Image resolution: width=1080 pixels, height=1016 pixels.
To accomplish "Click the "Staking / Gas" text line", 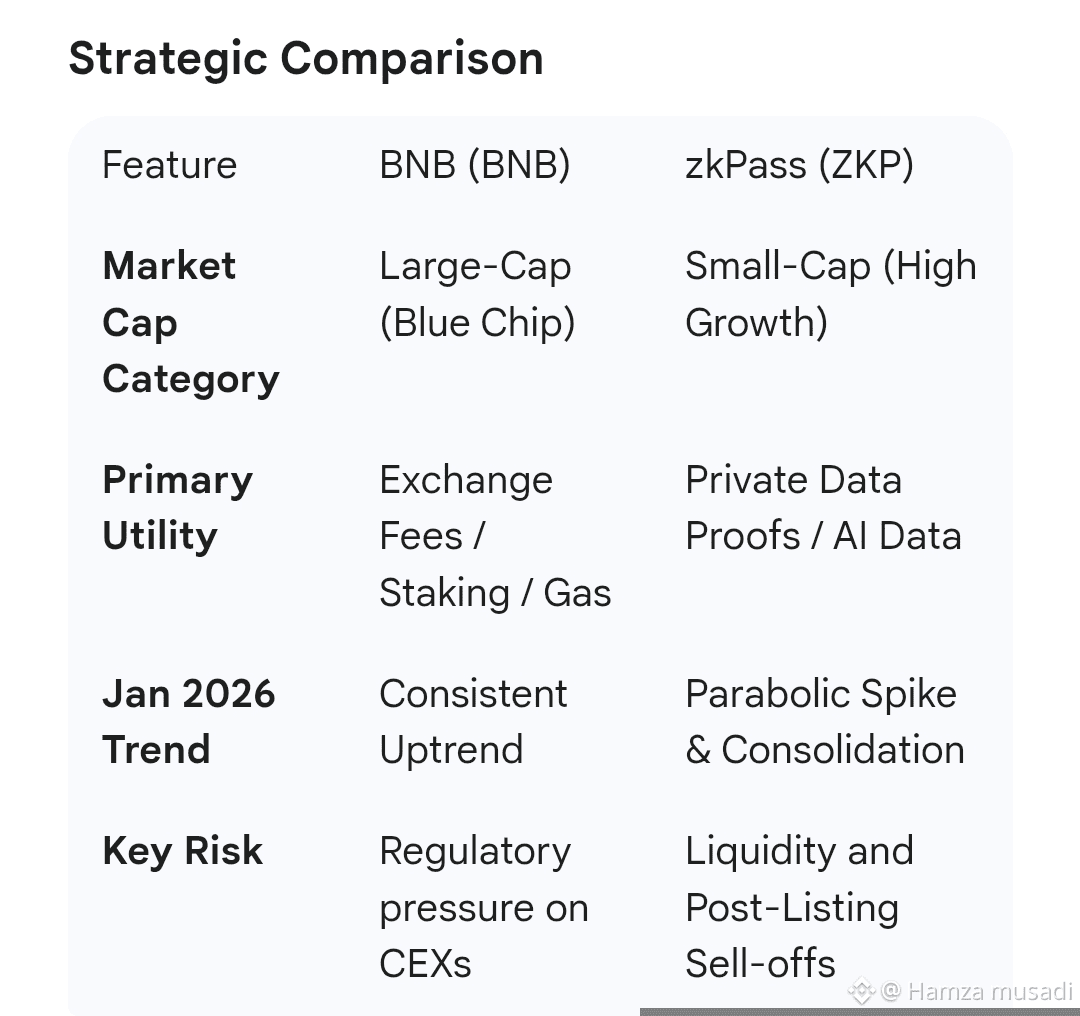I will point(495,593).
